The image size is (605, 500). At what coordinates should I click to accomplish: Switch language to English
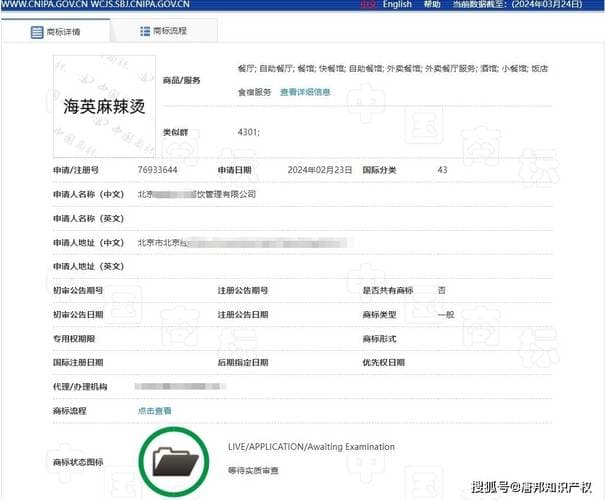coord(397,4)
